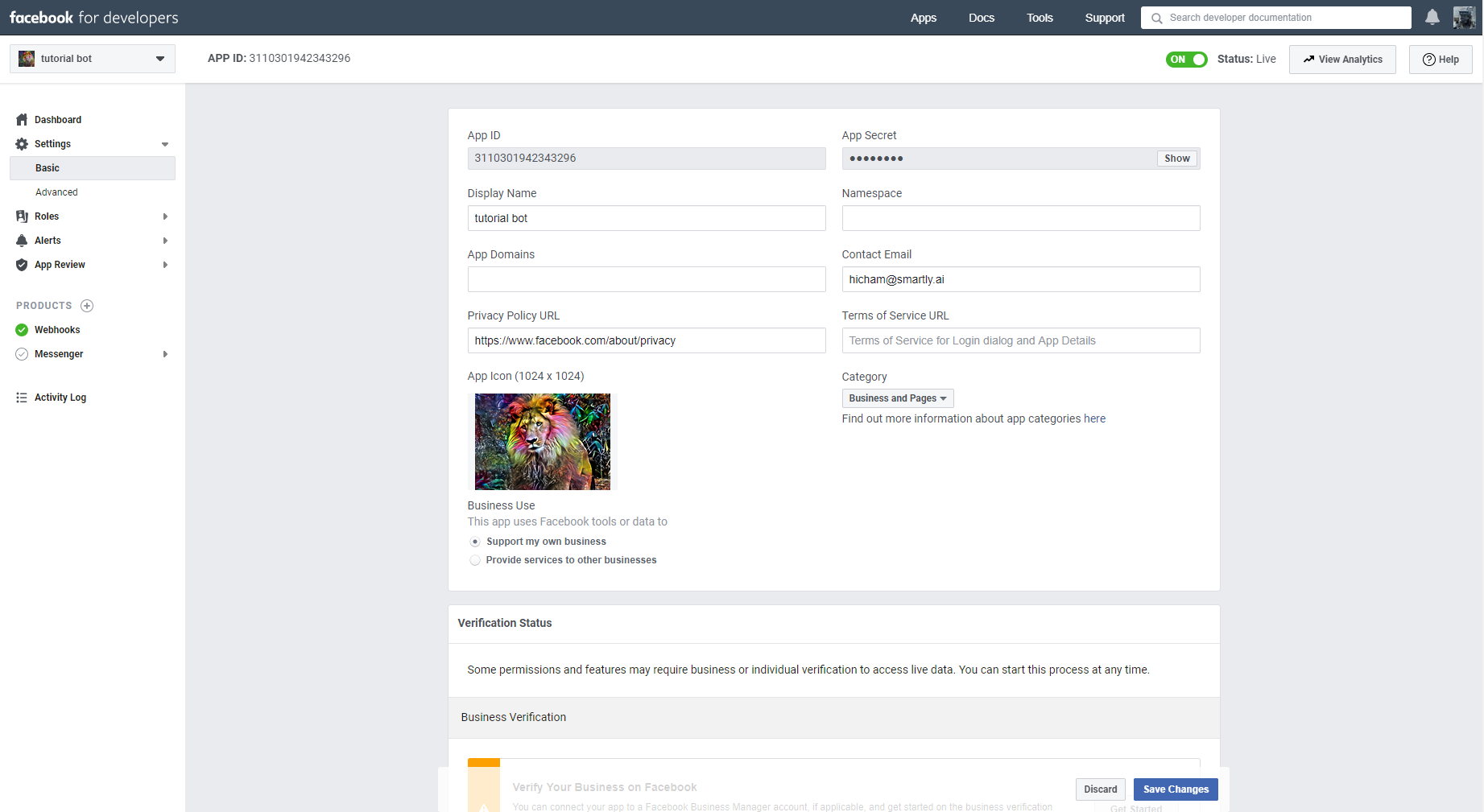Image resolution: width=1484 pixels, height=812 pixels.
Task: Open the Webhooks product
Action: (57, 330)
